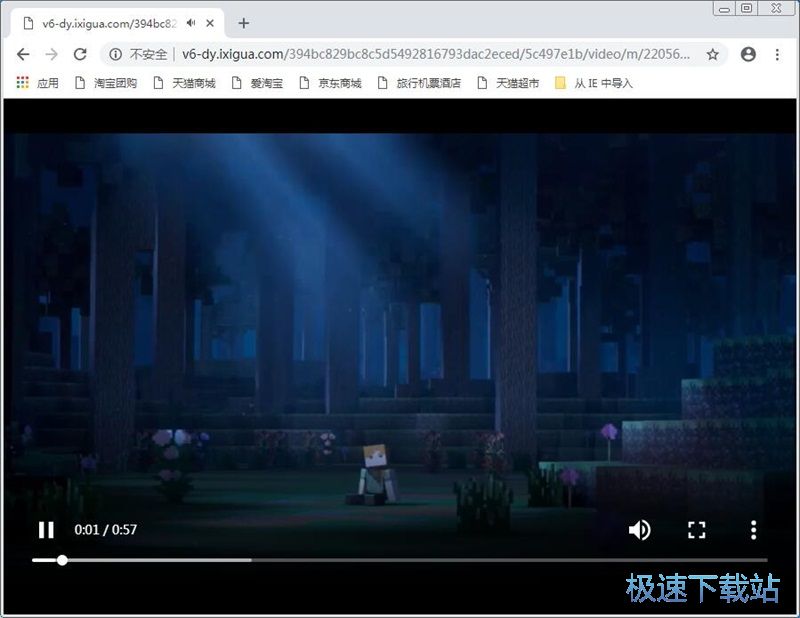Mute the video via speaker icon

click(640, 530)
